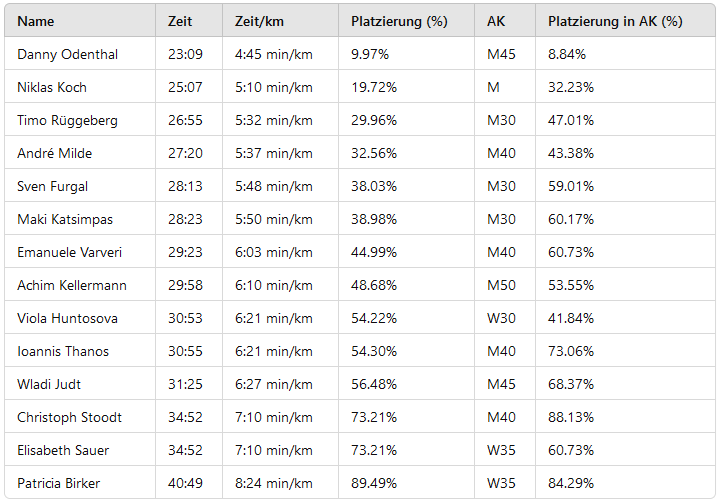This screenshot has height=502, width=719.
Task: Click Achim Kellermann's age group M50
Action: point(501,285)
